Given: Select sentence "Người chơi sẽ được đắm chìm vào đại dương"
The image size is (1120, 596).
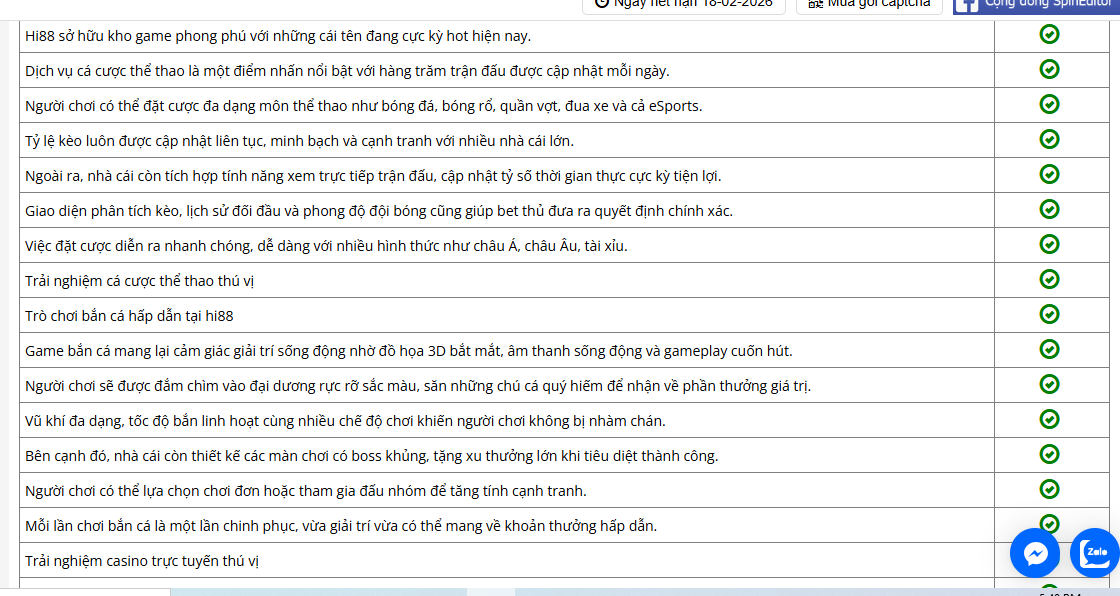Looking at the screenshot, I should [x=418, y=386].
